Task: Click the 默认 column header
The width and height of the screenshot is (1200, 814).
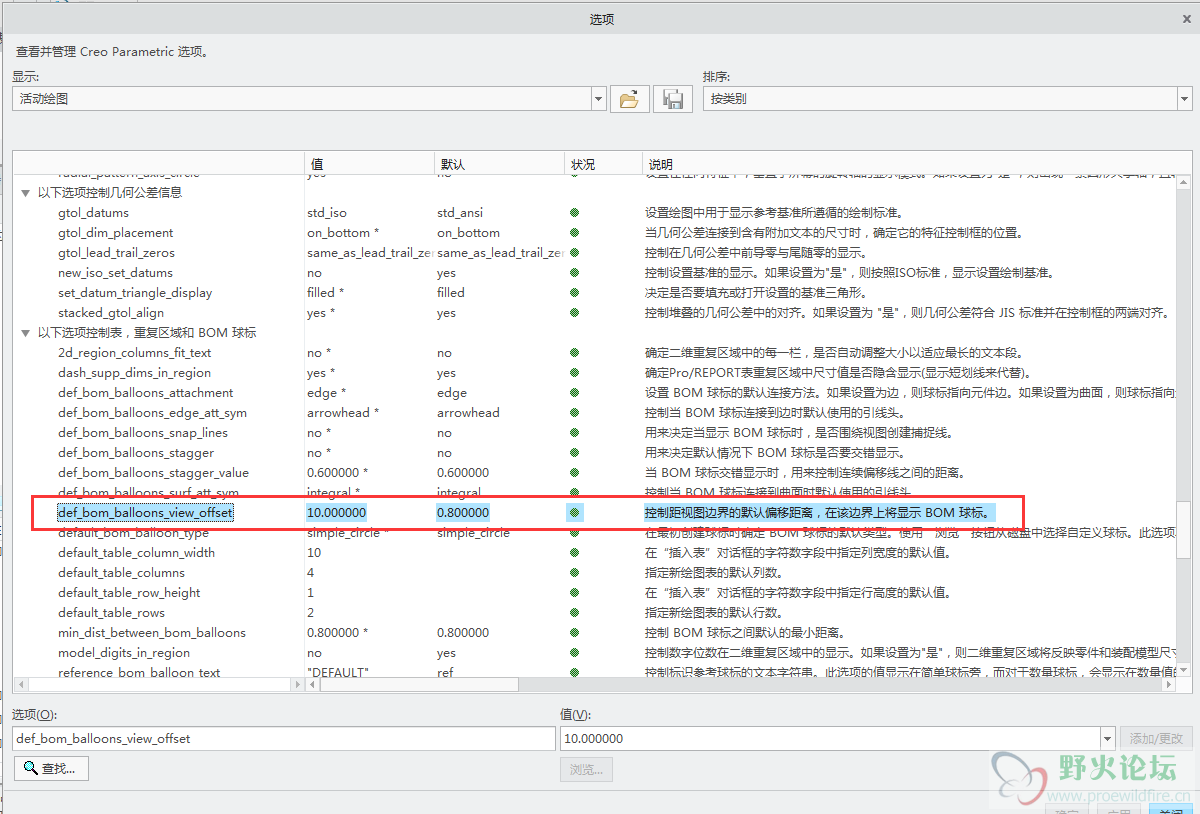Action: [x=498, y=164]
